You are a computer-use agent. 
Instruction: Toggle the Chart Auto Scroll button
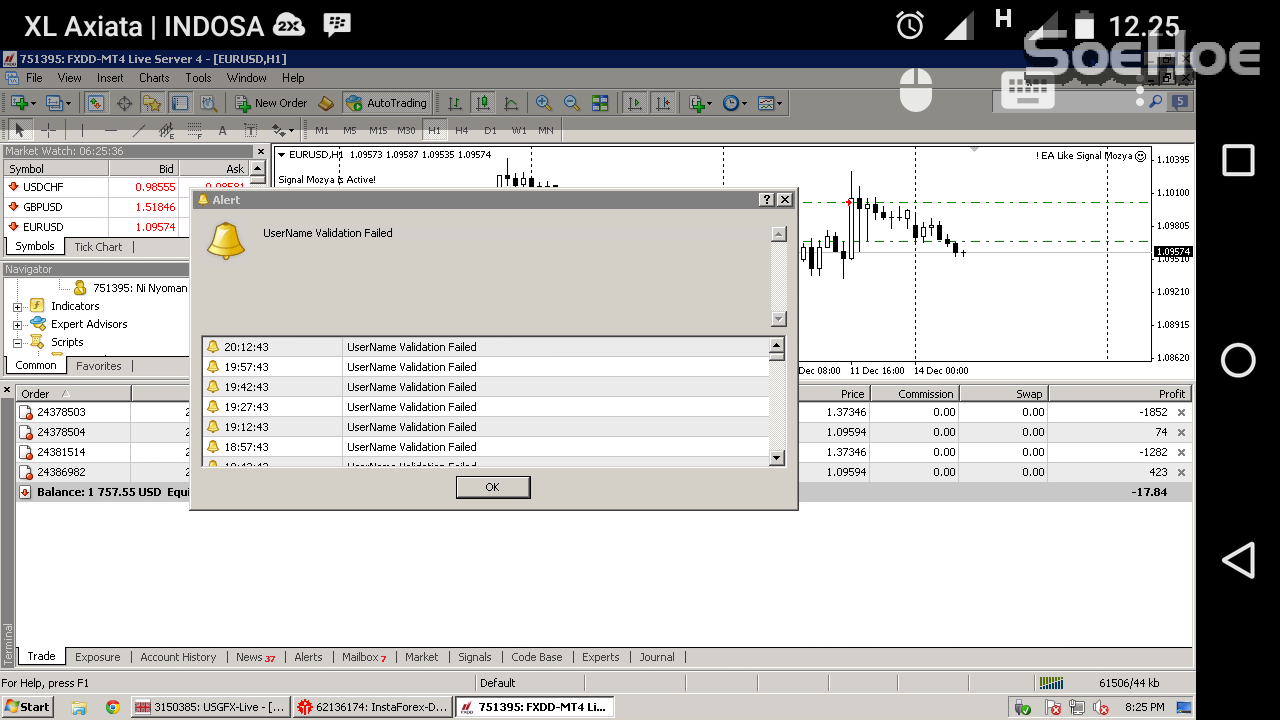634,102
